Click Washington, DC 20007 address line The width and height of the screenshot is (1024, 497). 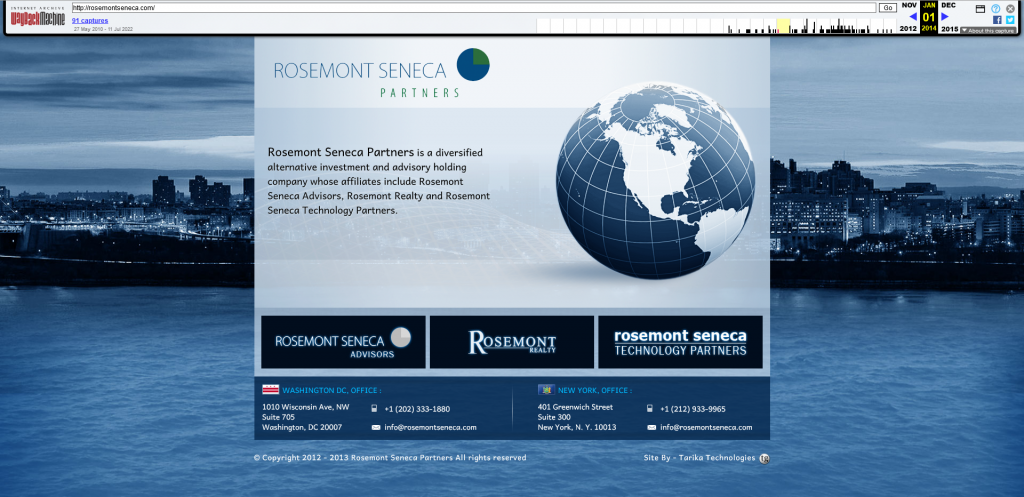302,428
